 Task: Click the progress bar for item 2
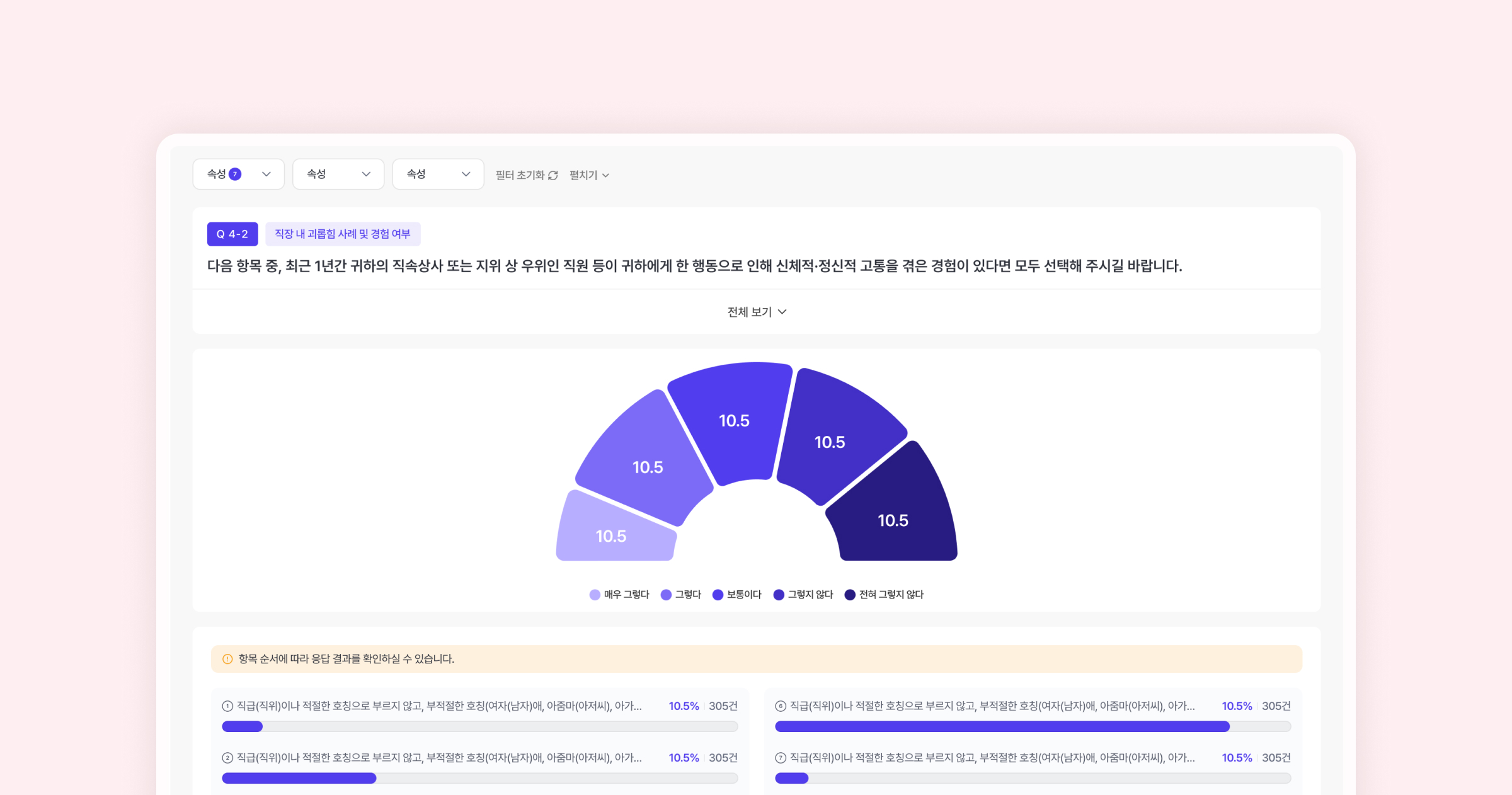tap(479, 779)
